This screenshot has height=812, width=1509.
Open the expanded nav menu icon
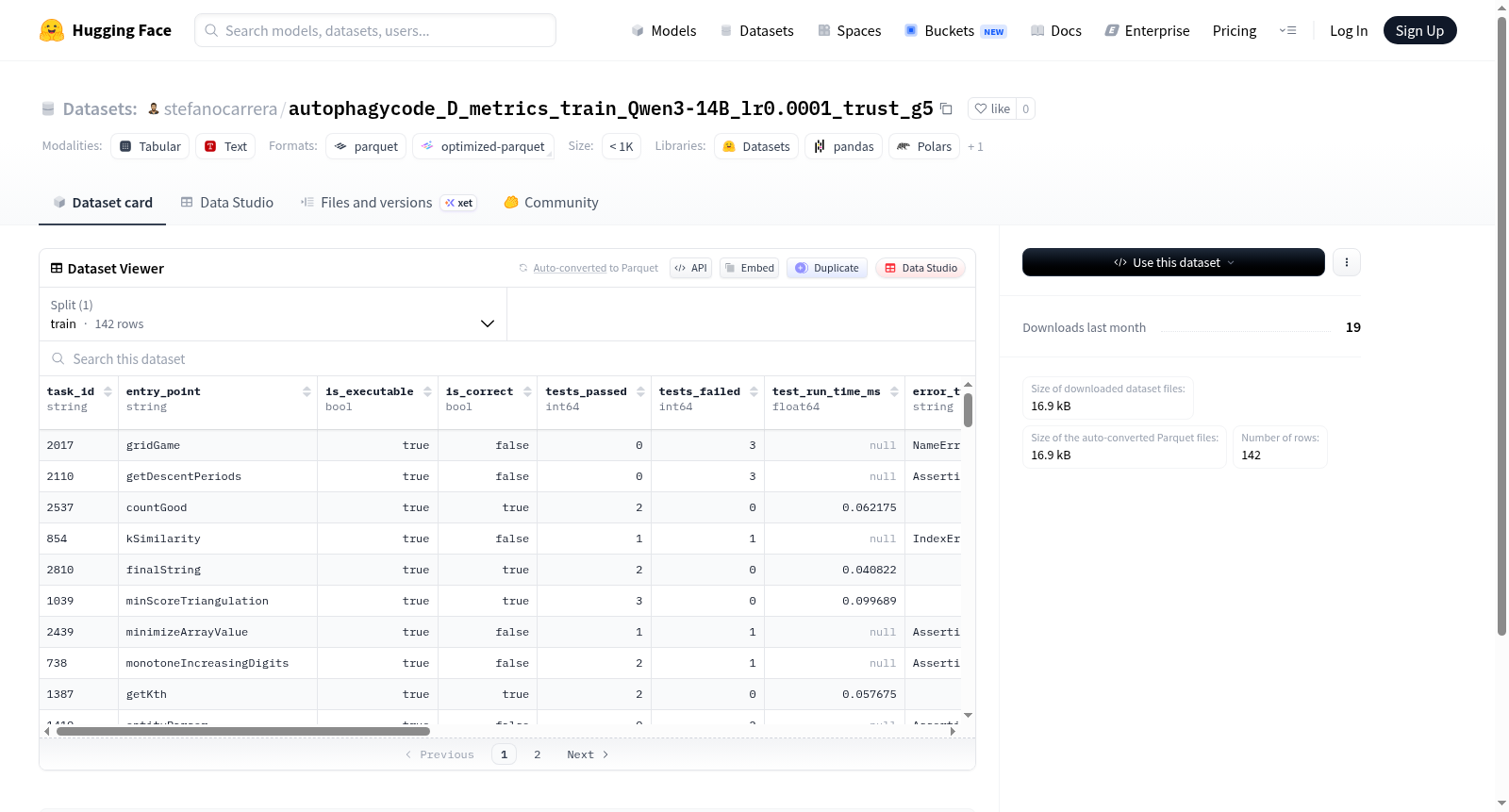tap(1287, 30)
